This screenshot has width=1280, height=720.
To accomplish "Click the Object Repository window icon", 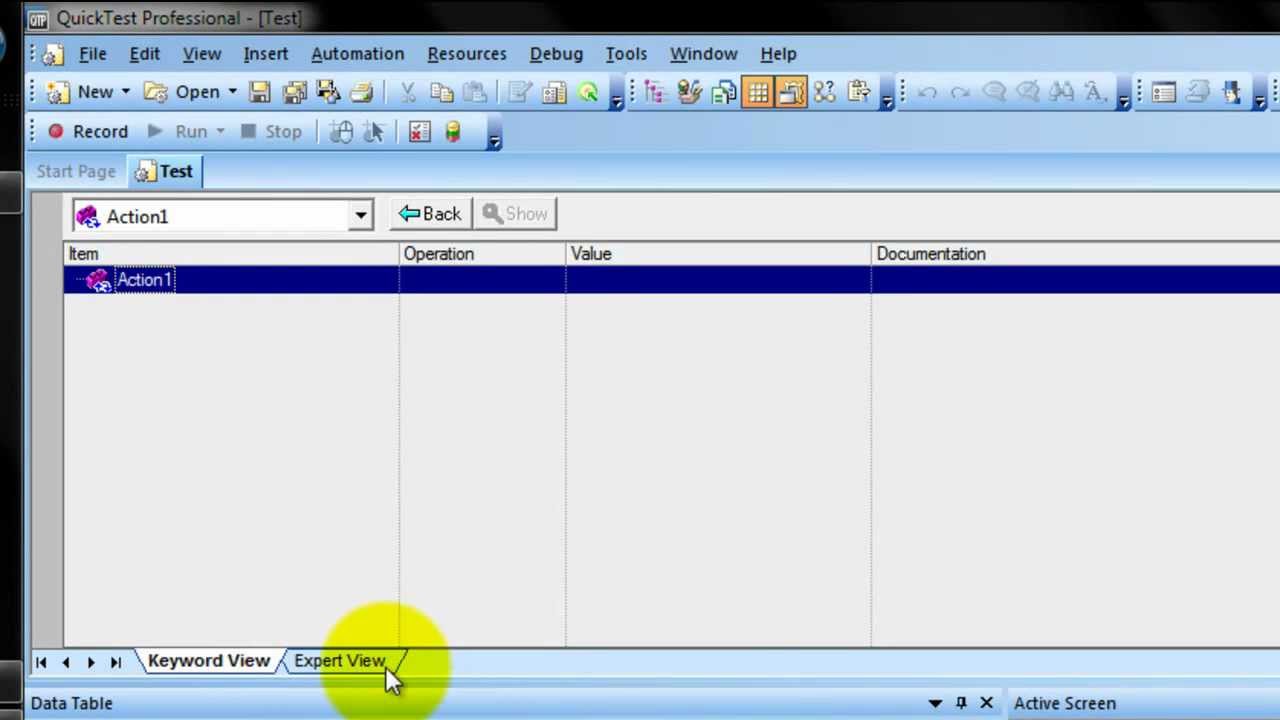I will tap(1163, 92).
